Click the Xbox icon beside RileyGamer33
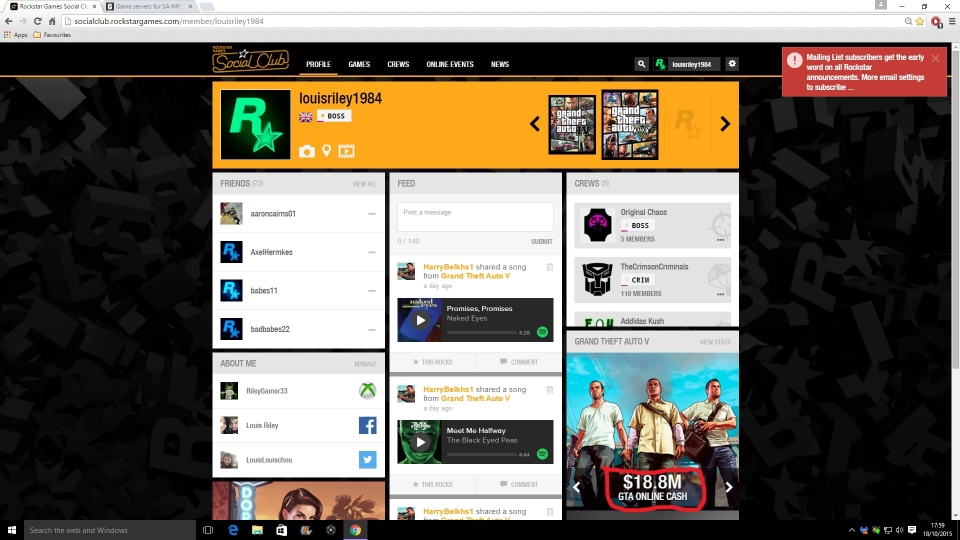The image size is (960, 540). [367, 391]
